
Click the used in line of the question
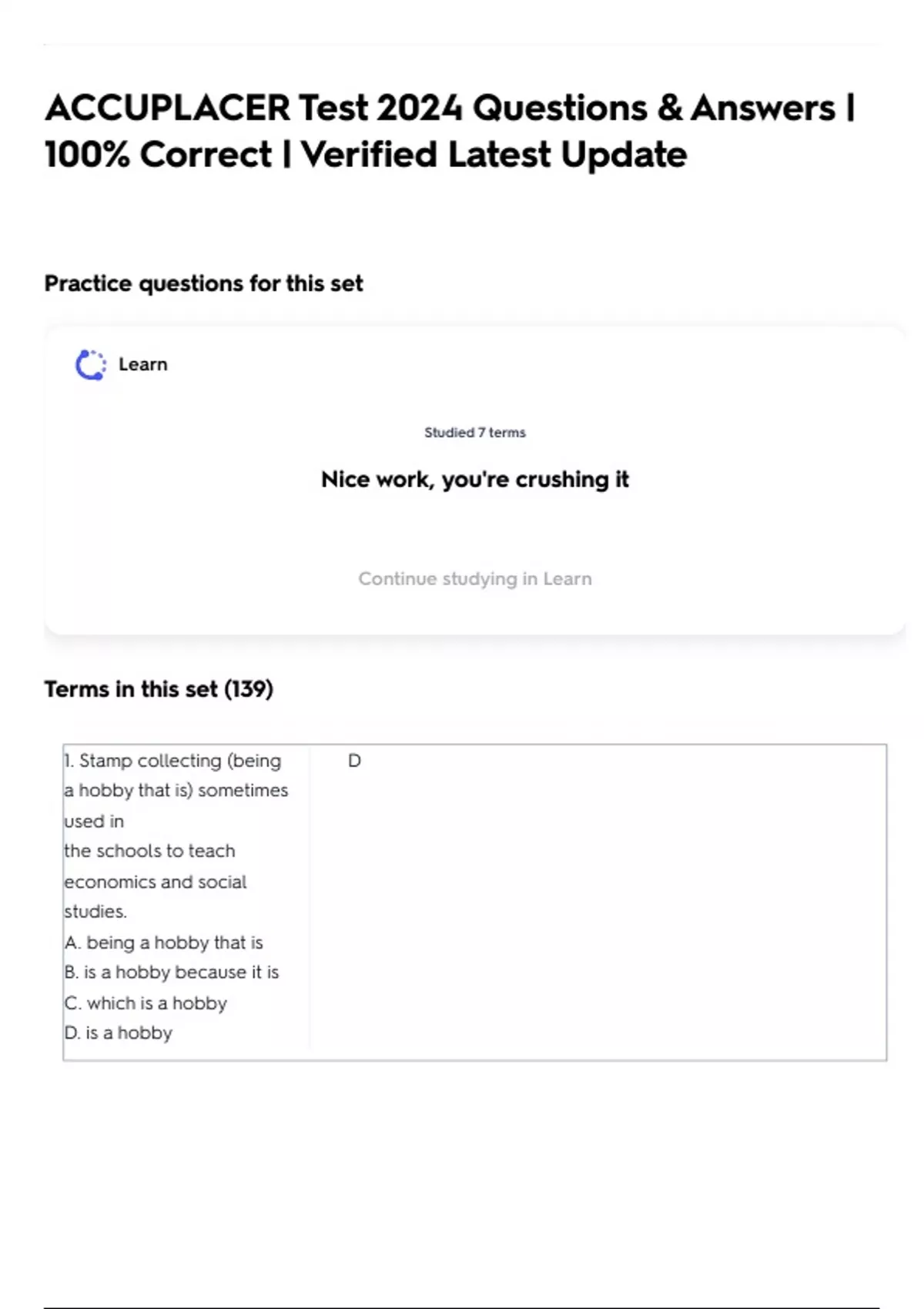point(94,822)
